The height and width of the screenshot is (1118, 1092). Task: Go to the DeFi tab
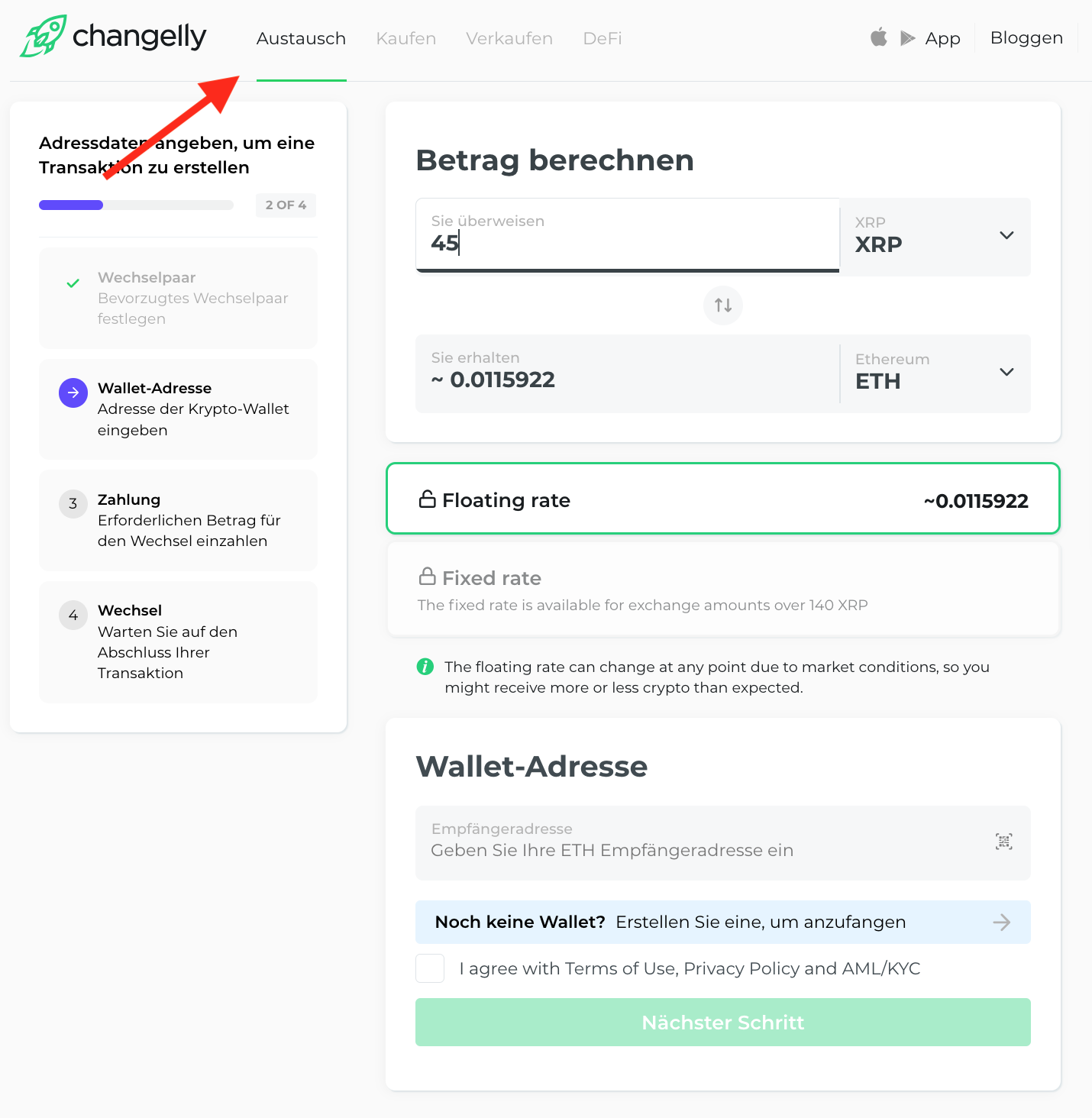click(602, 38)
